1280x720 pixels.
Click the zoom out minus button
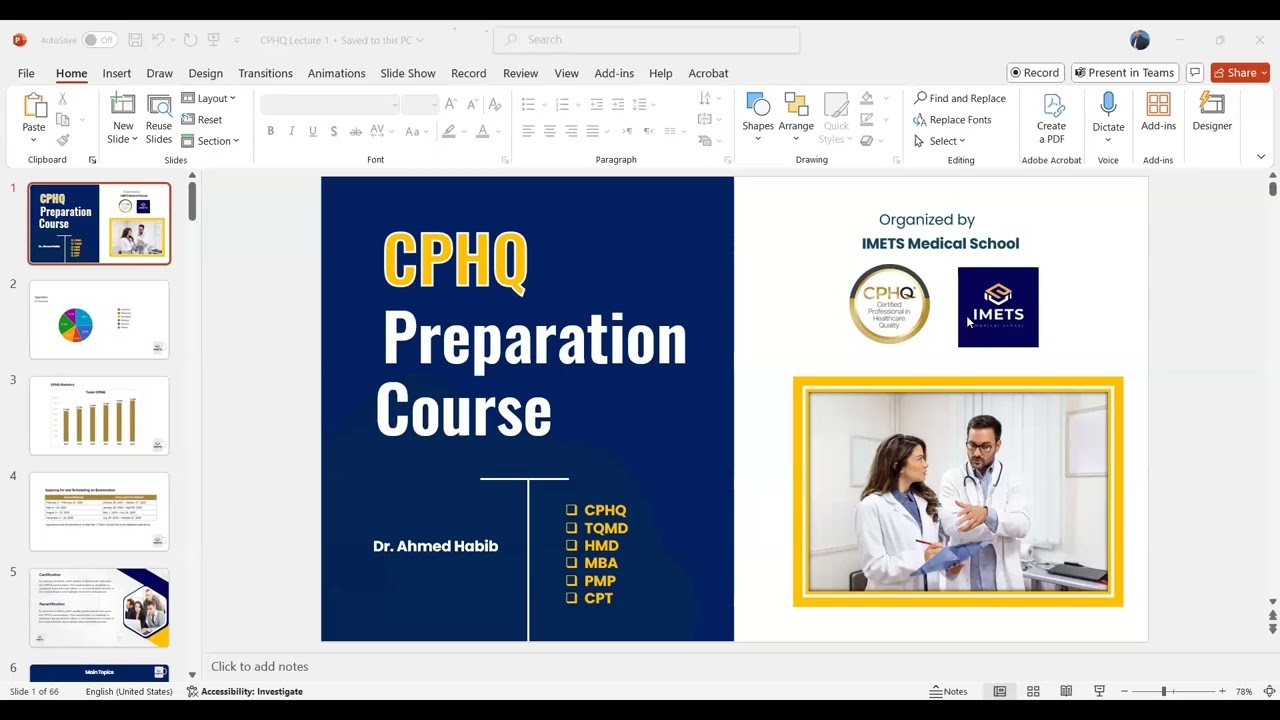click(1124, 691)
